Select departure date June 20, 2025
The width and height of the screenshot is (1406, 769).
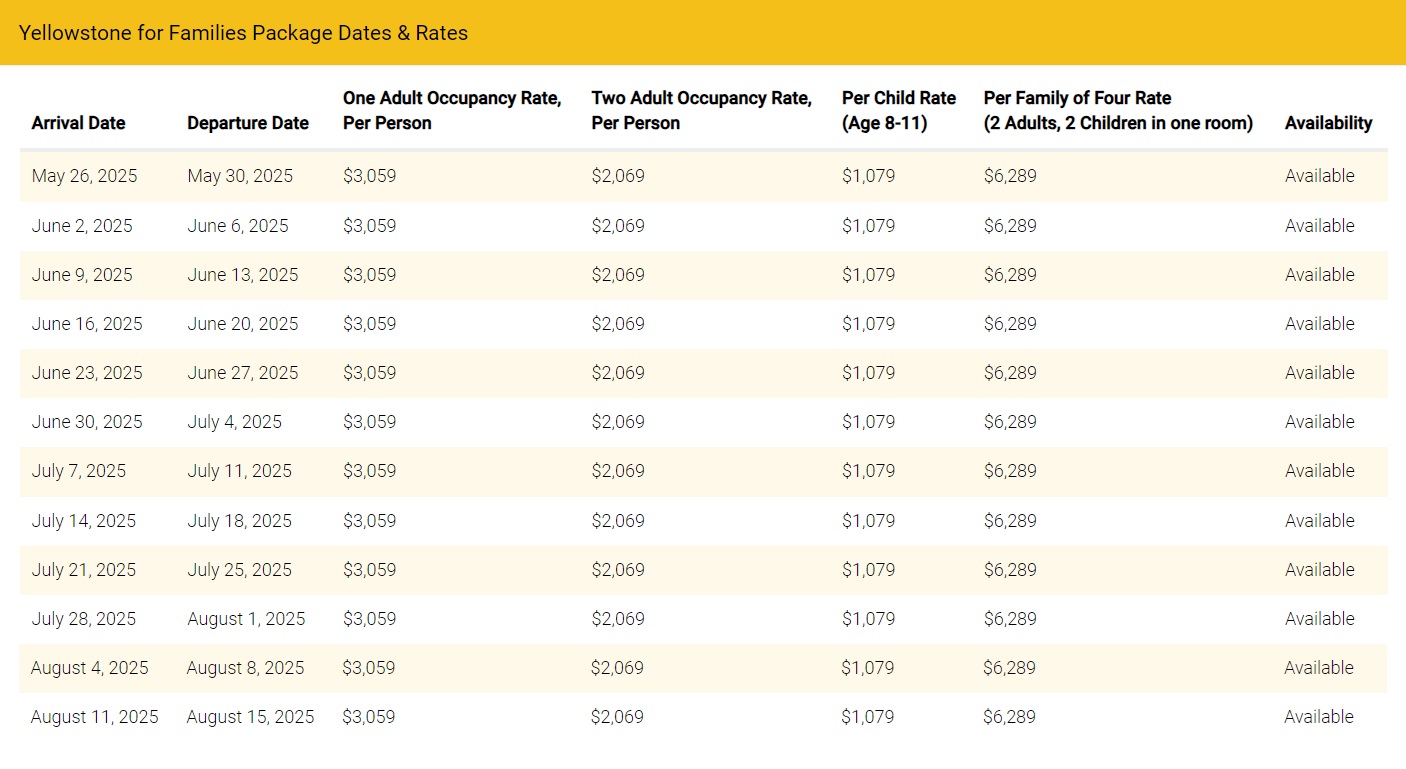(243, 324)
